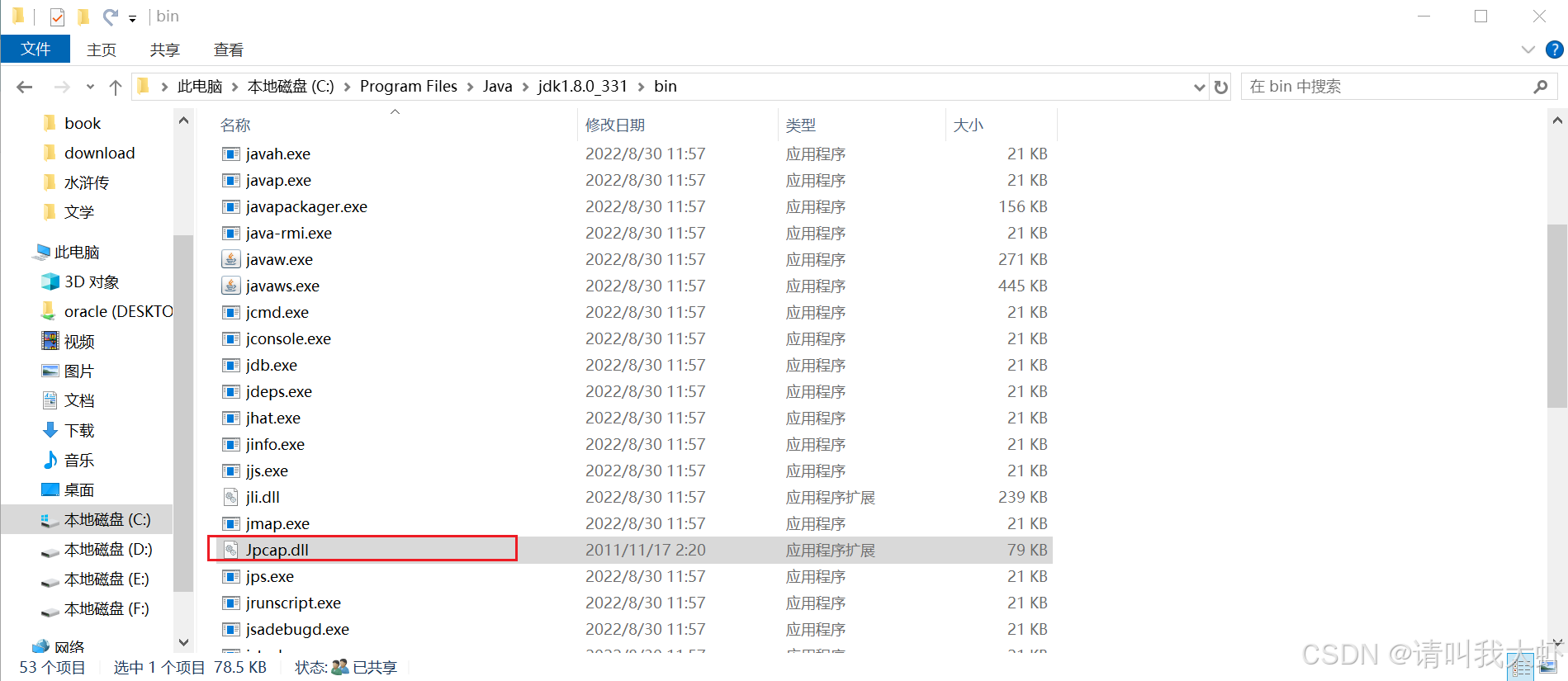This screenshot has width=1568, height=681.
Task: Select the javapackager.exe file name
Action: [306, 207]
